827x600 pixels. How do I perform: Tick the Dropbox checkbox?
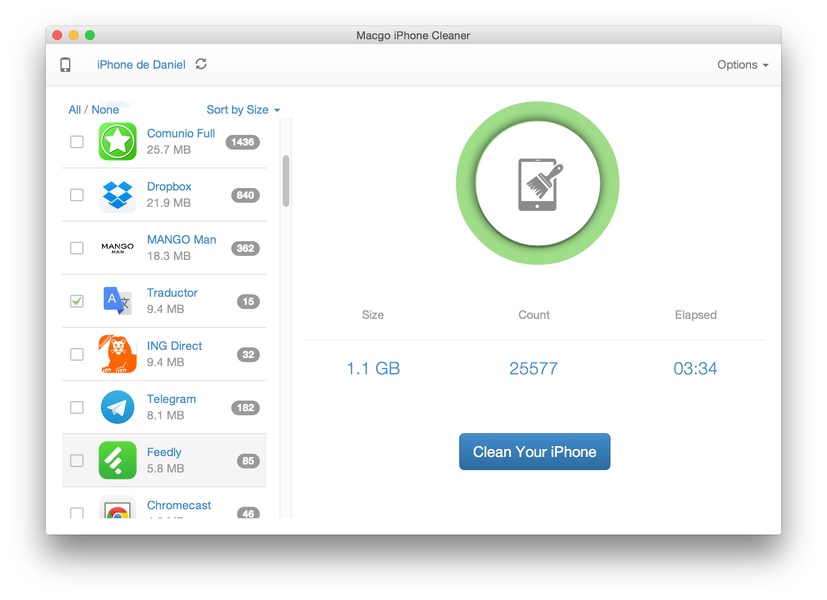coord(77,195)
